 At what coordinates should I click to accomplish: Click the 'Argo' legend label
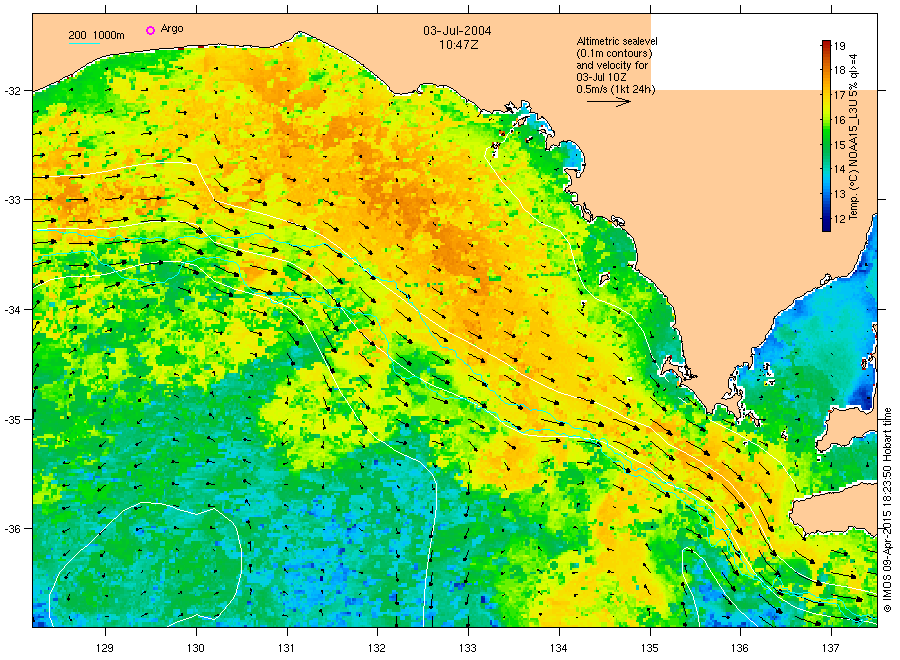[x=172, y=29]
